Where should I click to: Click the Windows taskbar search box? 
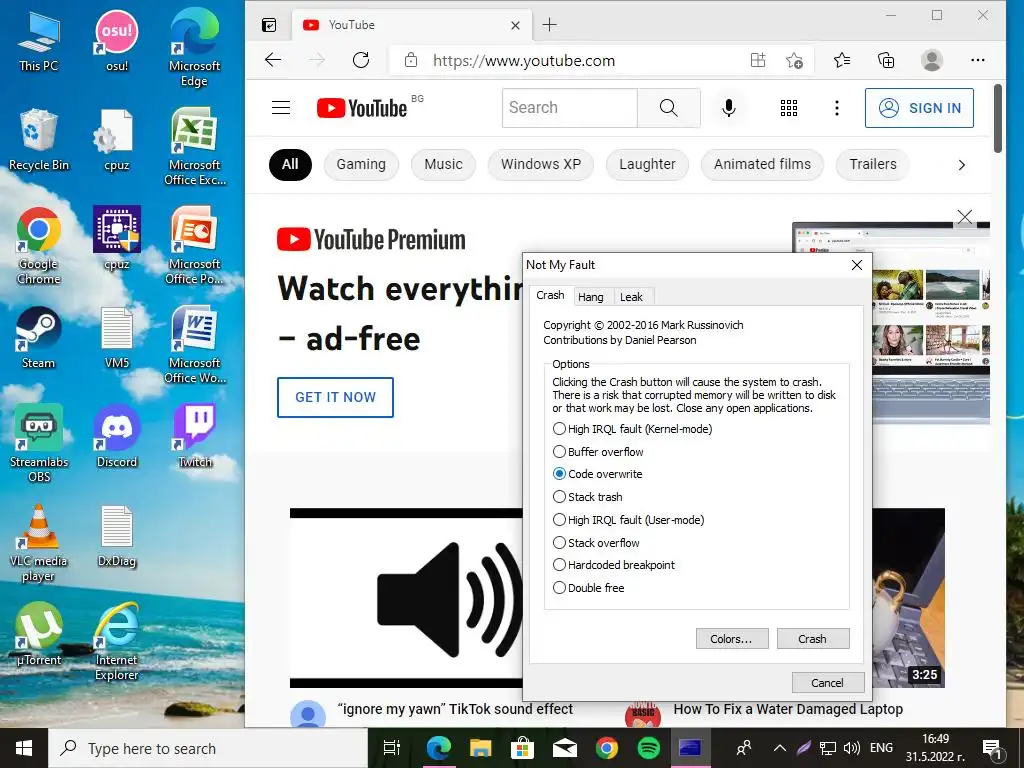tap(209, 748)
